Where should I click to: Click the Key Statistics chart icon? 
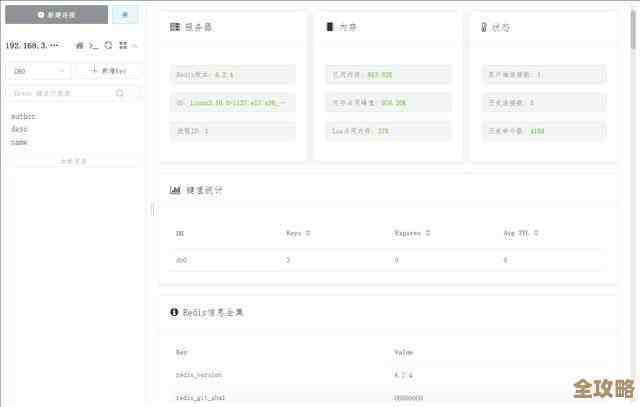[x=175, y=190]
